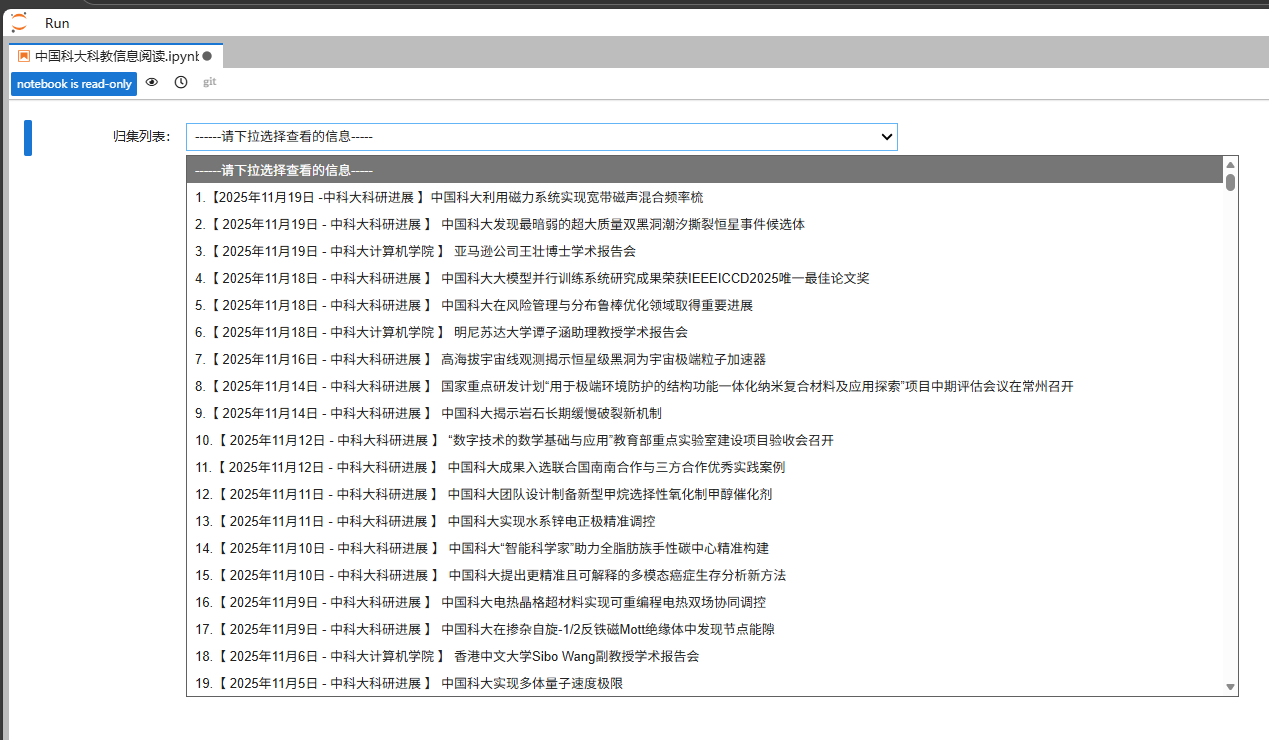Select item 19 about 多体量子速度极限
This screenshot has height=740, width=1269.
(x=705, y=683)
